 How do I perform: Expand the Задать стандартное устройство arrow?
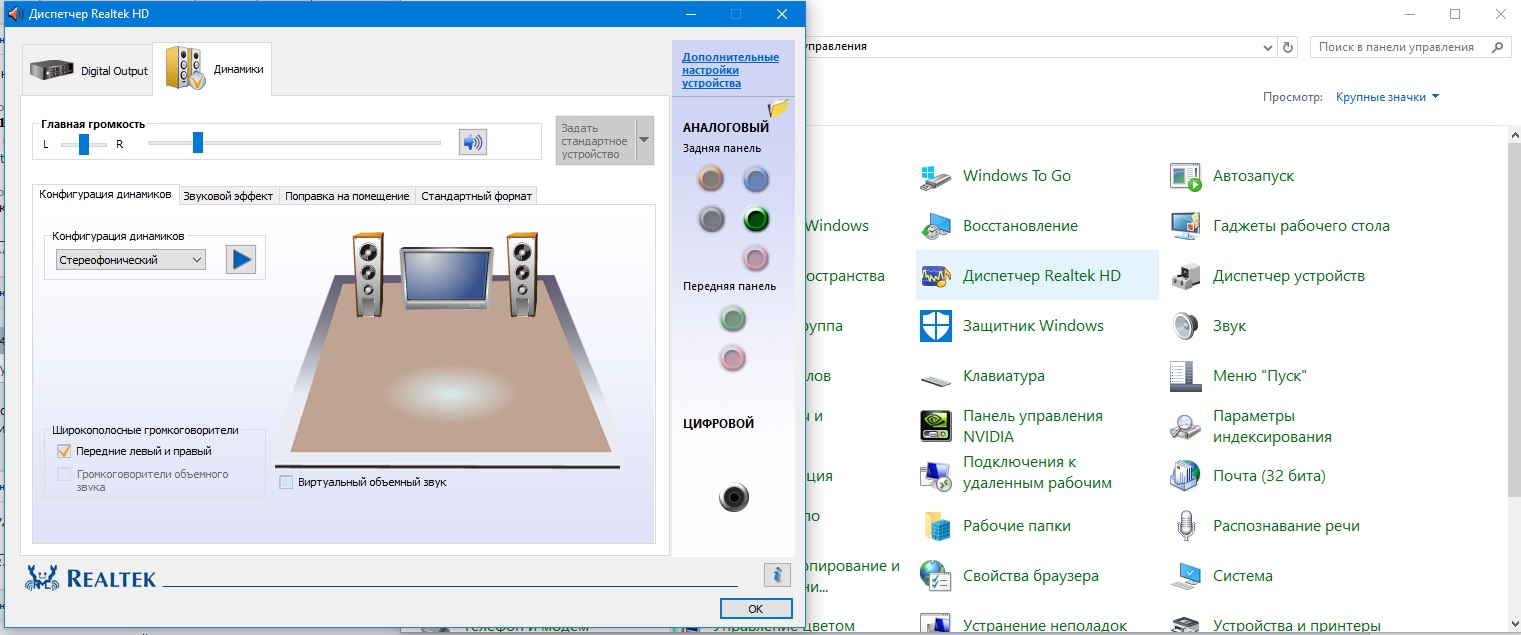click(x=644, y=141)
